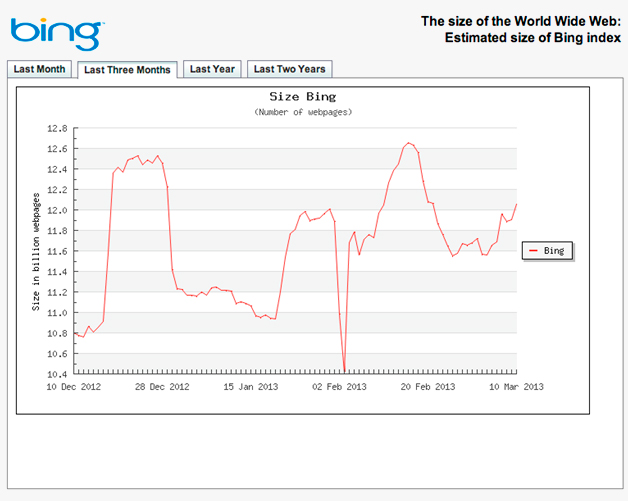Click the '28 Dec 2012' date label
This screenshot has width=628, height=501.
[x=162, y=387]
